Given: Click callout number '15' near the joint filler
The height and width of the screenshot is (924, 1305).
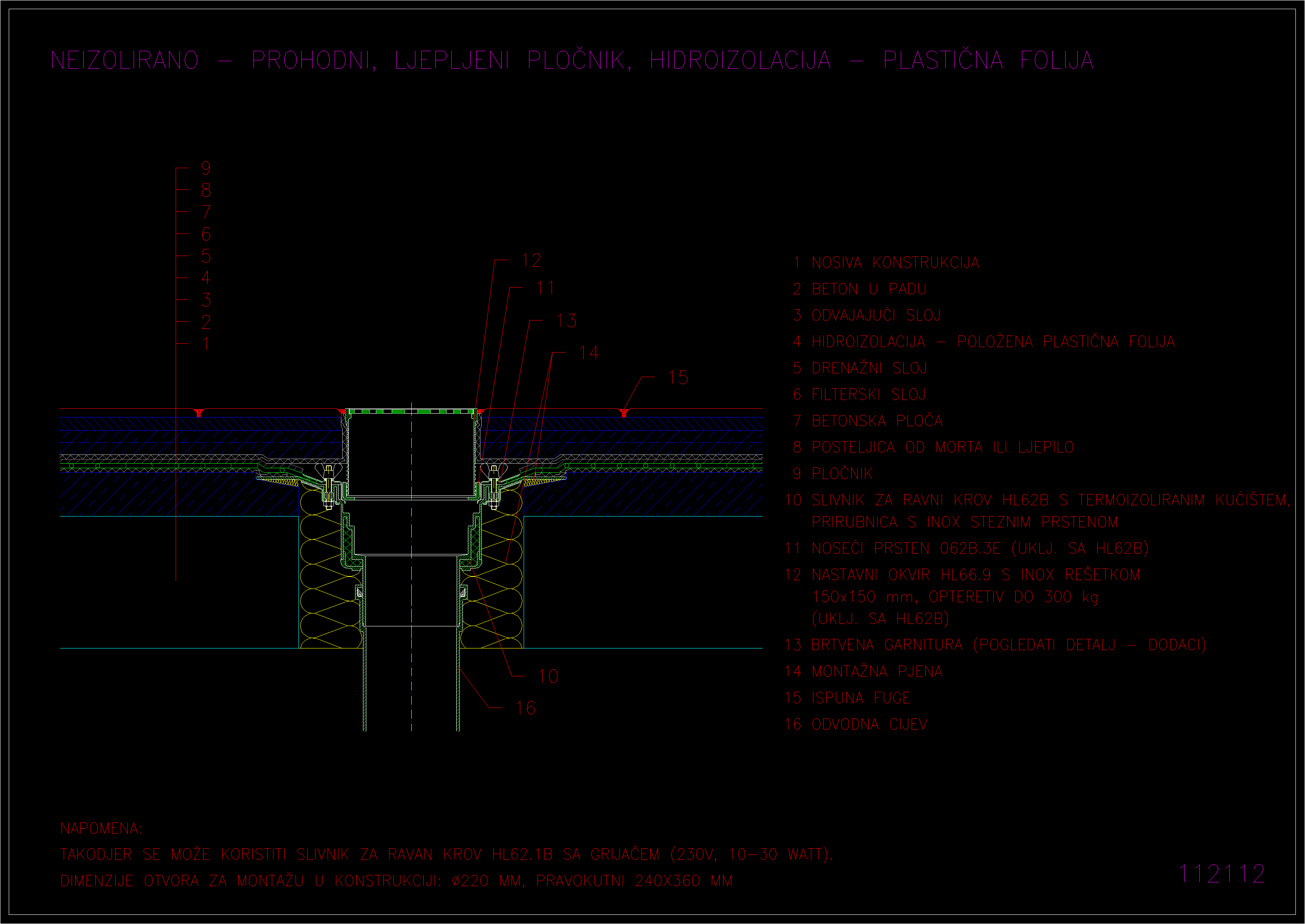Looking at the screenshot, I should 678,377.
